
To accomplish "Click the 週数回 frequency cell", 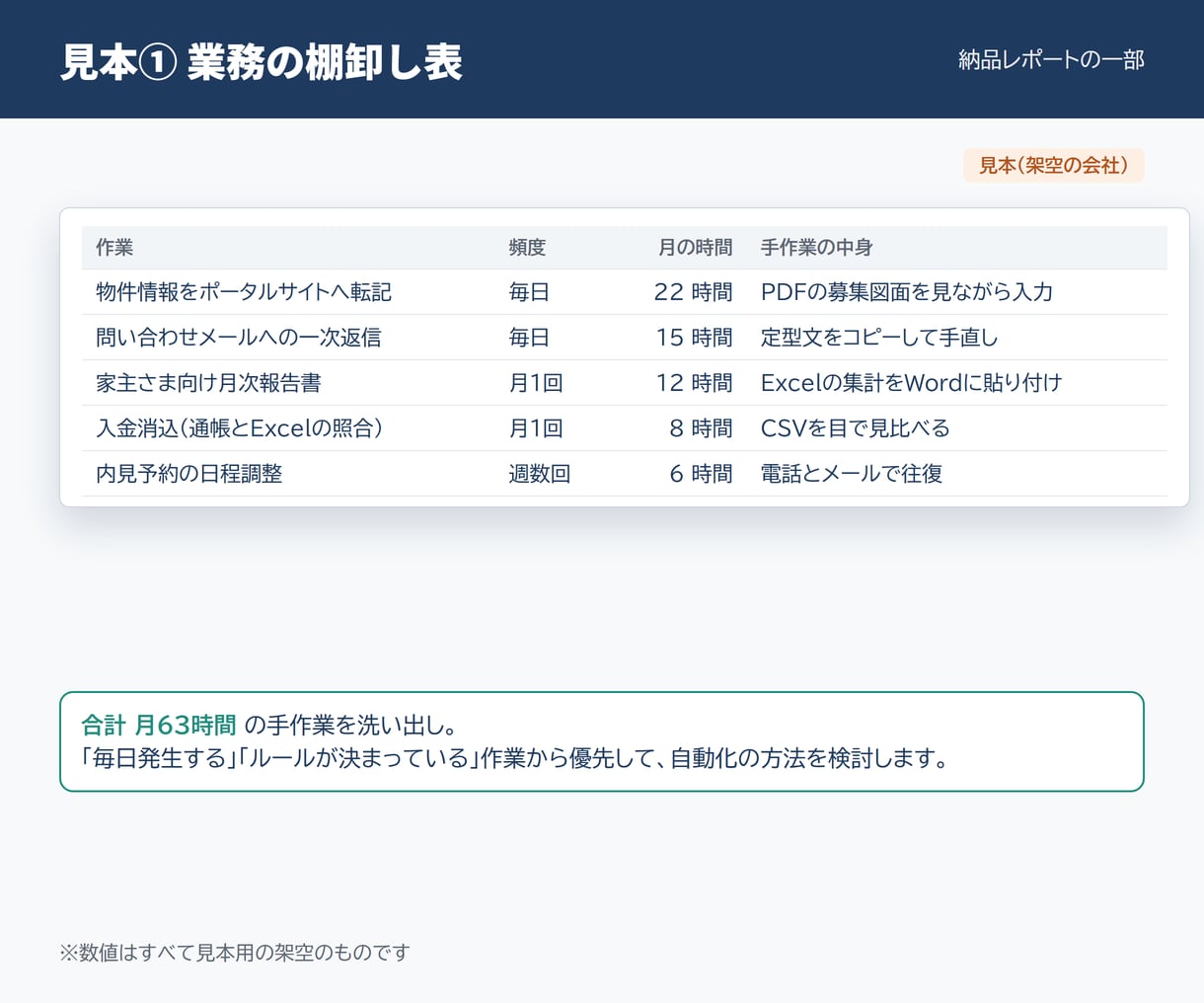I will coord(540,474).
